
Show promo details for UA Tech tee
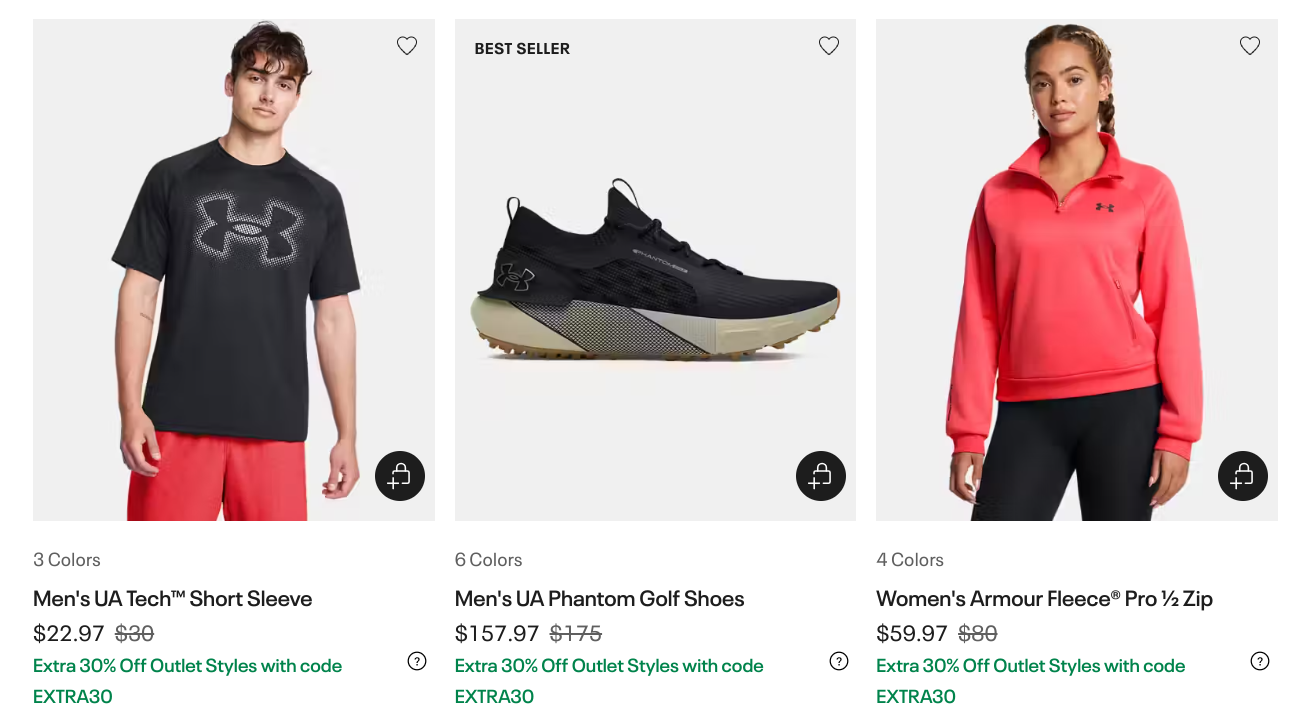coord(417,661)
